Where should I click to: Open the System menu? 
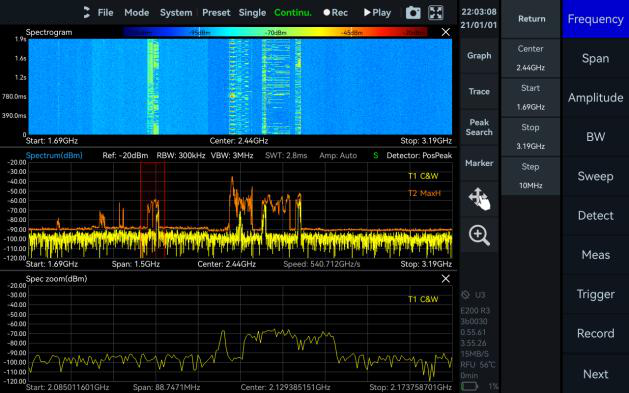coord(176,12)
